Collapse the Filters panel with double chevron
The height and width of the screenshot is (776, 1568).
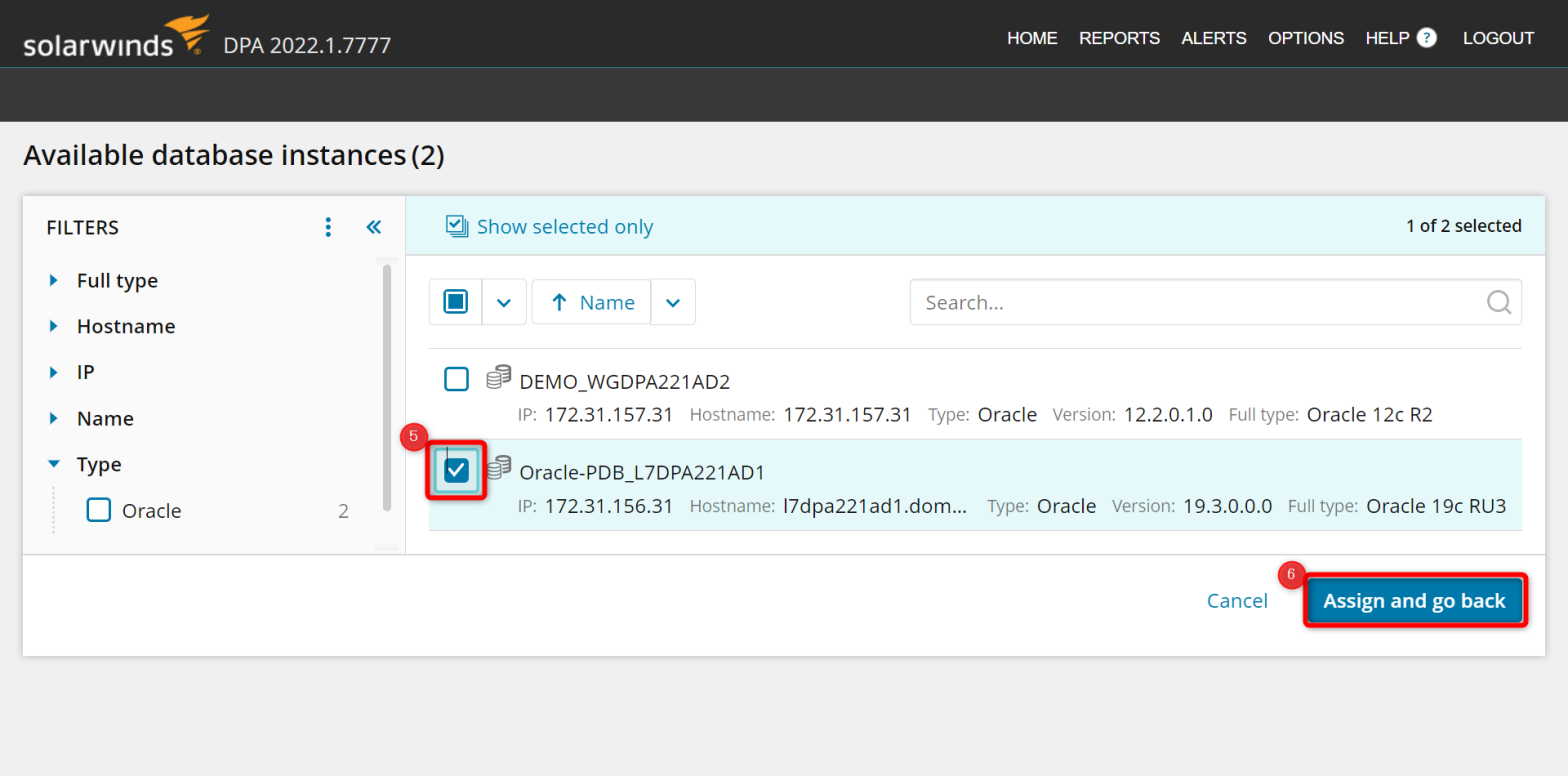pos(373,227)
